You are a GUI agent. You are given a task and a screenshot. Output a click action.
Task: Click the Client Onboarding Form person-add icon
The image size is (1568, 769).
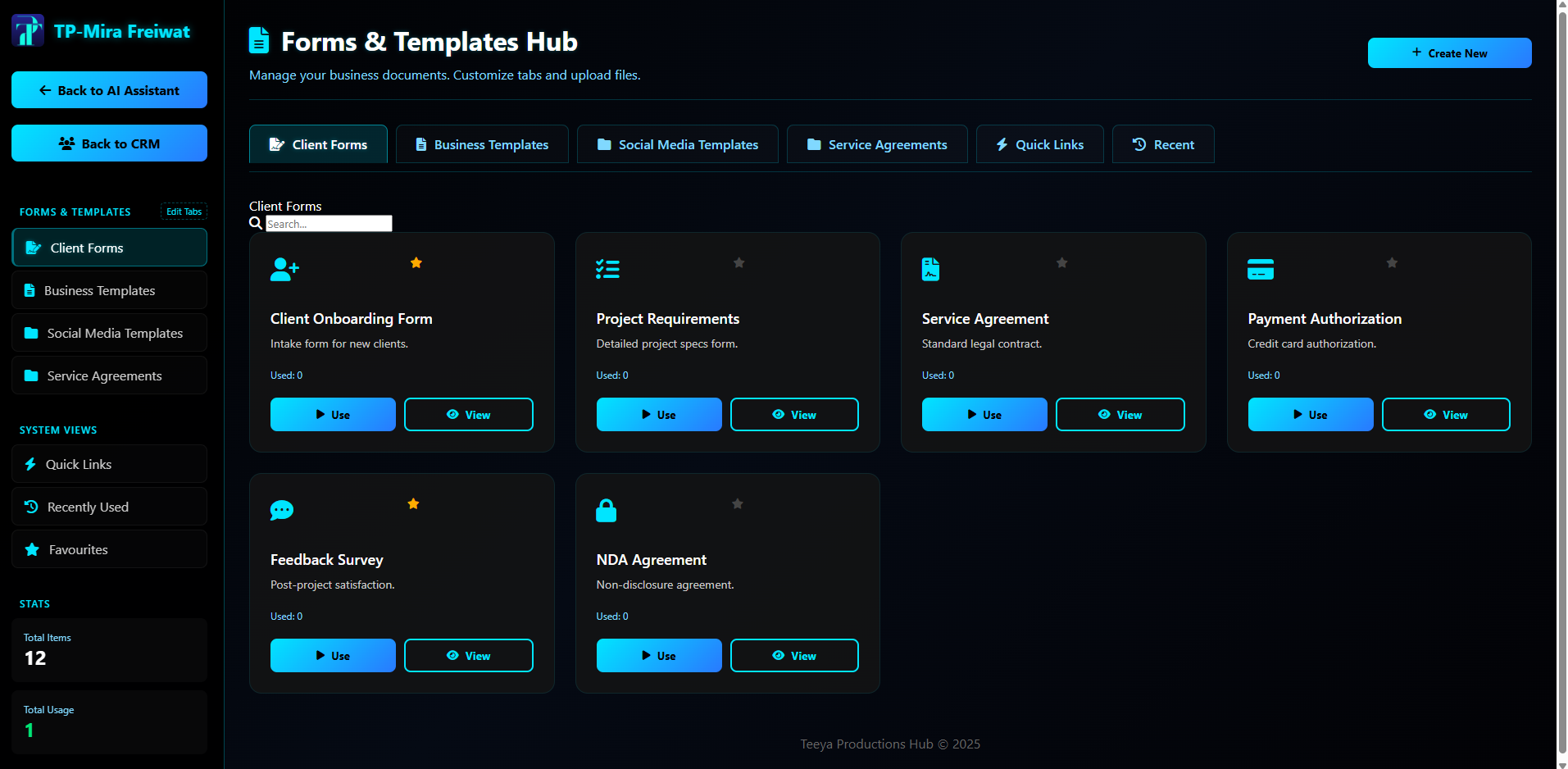284,269
